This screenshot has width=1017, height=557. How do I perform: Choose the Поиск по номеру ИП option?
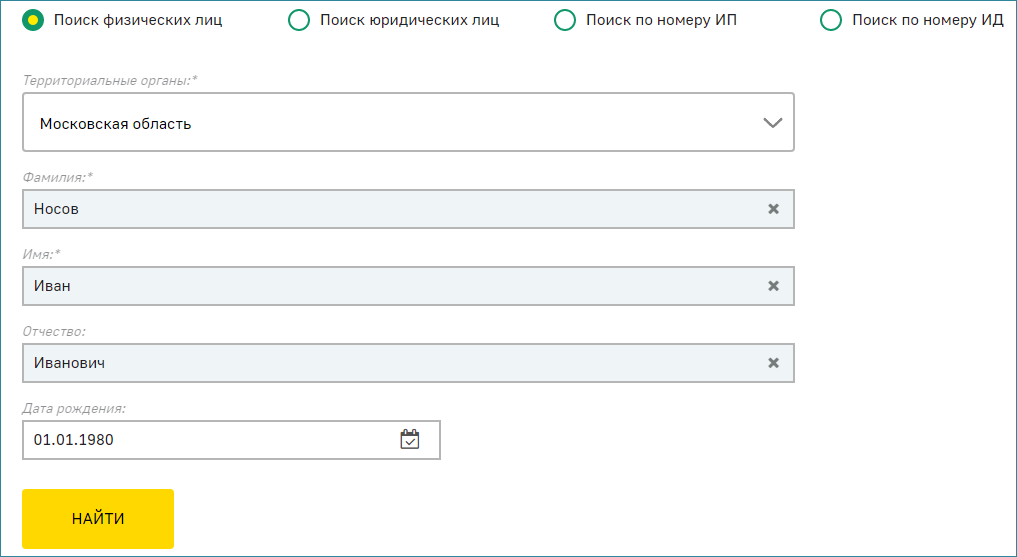pos(565,20)
